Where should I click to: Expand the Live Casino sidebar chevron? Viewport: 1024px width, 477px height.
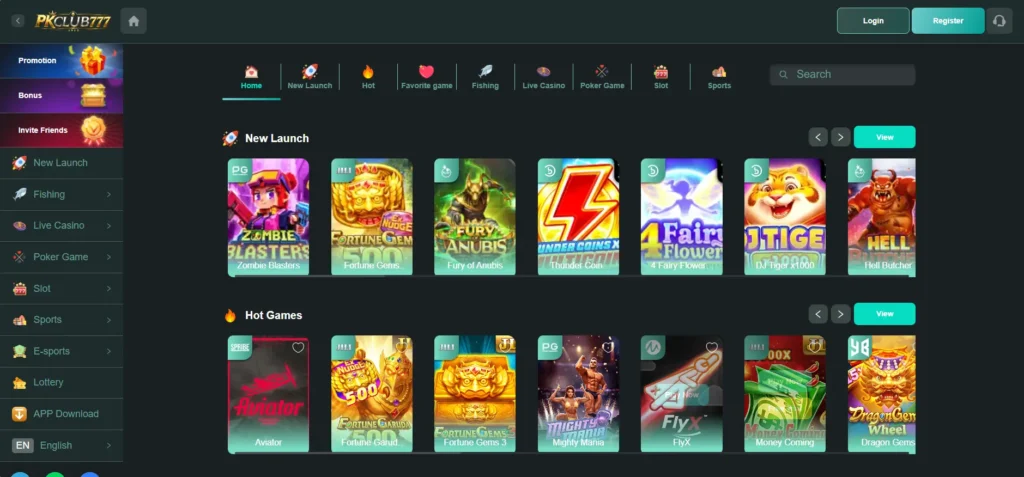tap(109, 225)
